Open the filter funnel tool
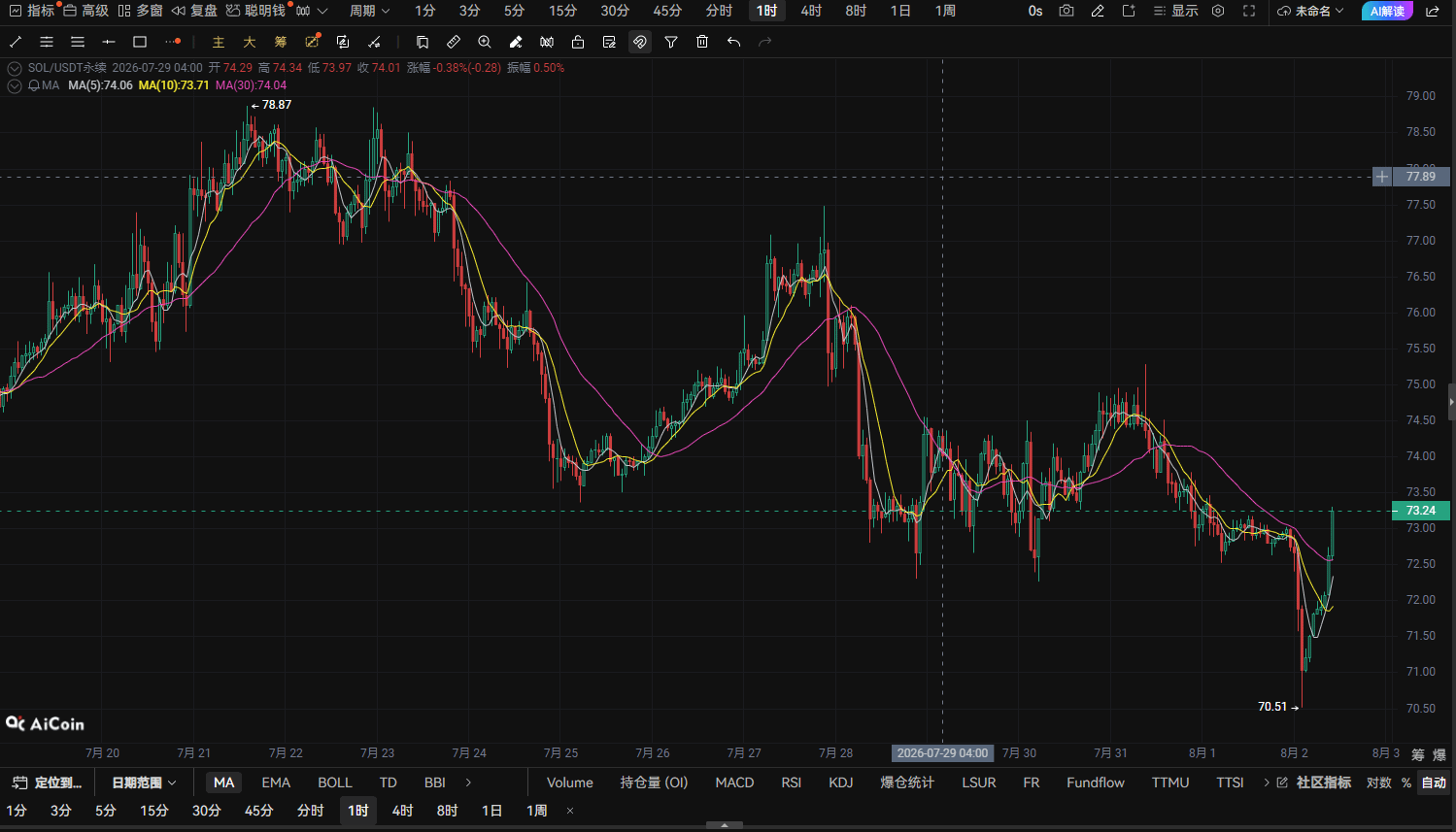Viewport: 1456px width, 832px height. pos(671,42)
